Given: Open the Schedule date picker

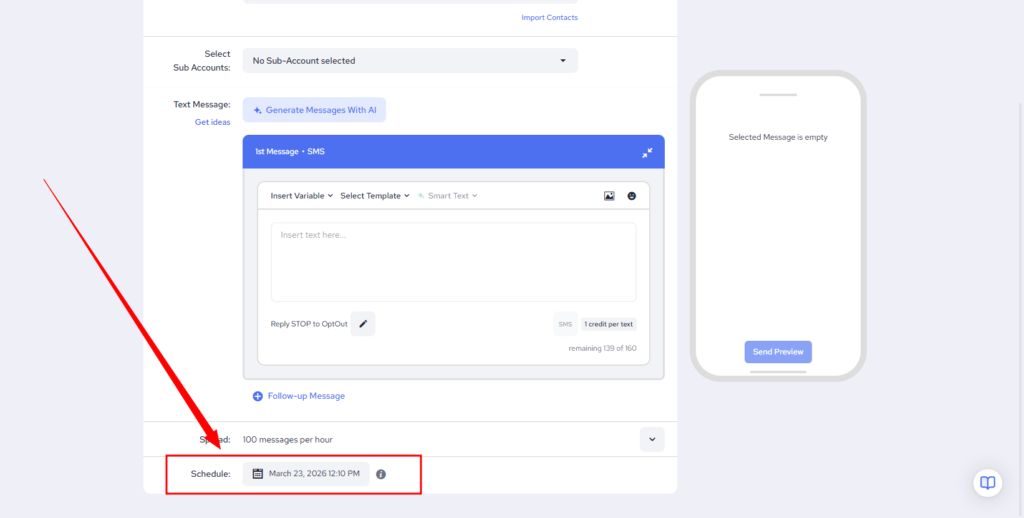Looking at the screenshot, I should [x=306, y=474].
